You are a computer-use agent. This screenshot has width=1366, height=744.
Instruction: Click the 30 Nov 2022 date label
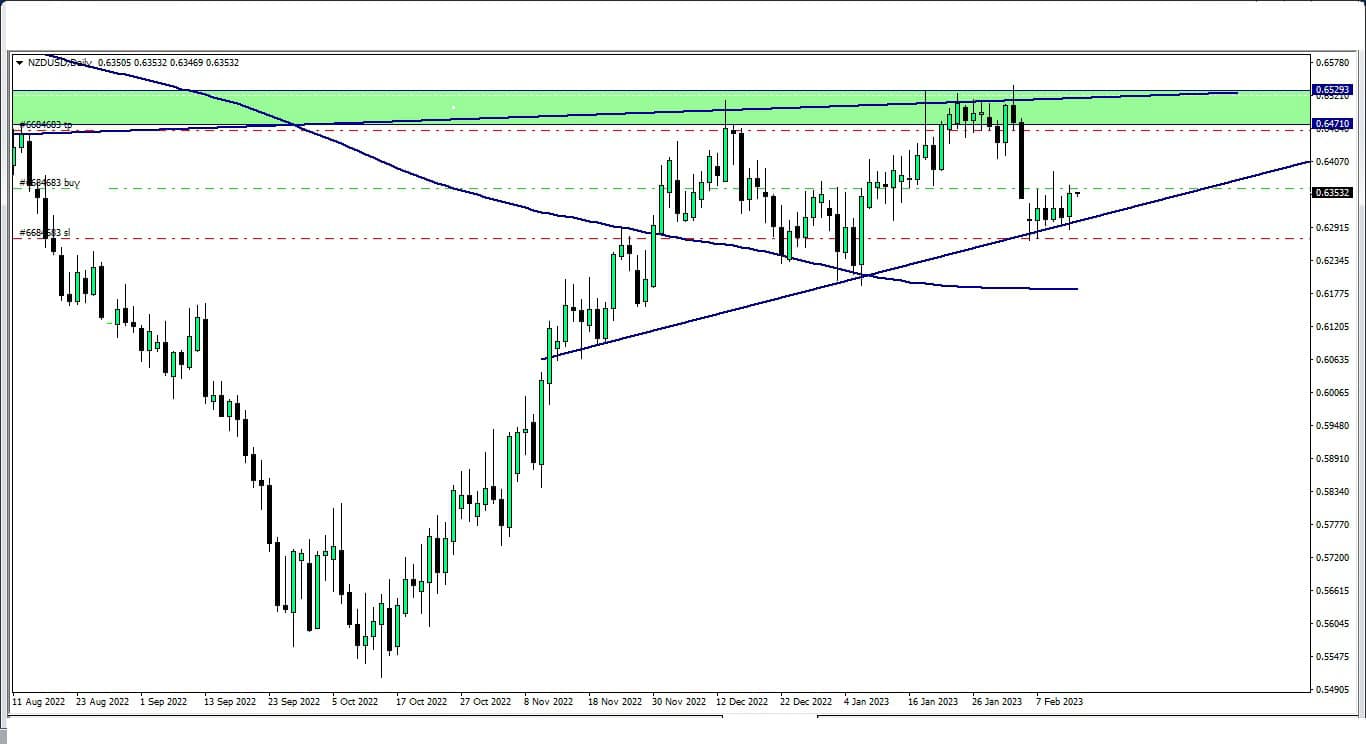pyautogui.click(x=679, y=701)
